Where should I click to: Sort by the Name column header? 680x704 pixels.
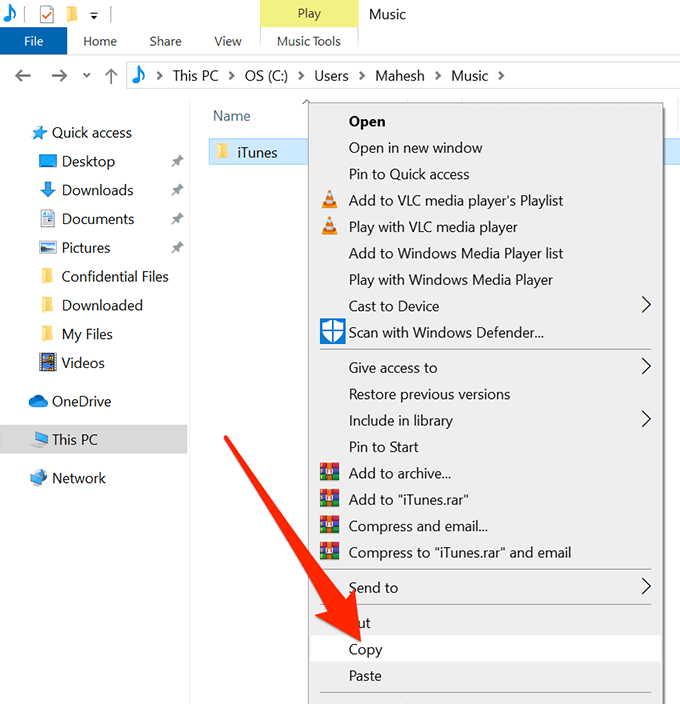point(232,116)
